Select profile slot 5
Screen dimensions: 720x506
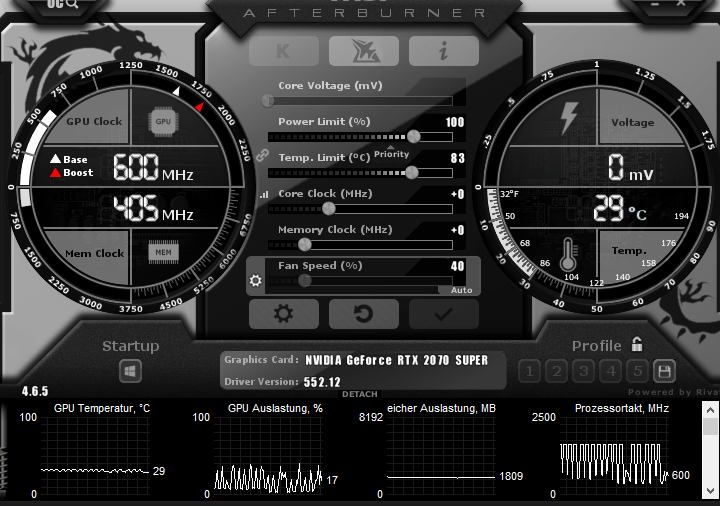pos(638,371)
